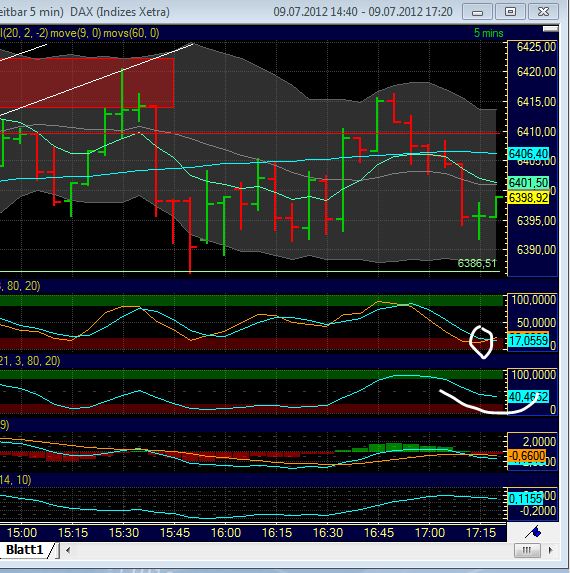
Task: Select the Blatt1 sheet tab
Action: 25,550
